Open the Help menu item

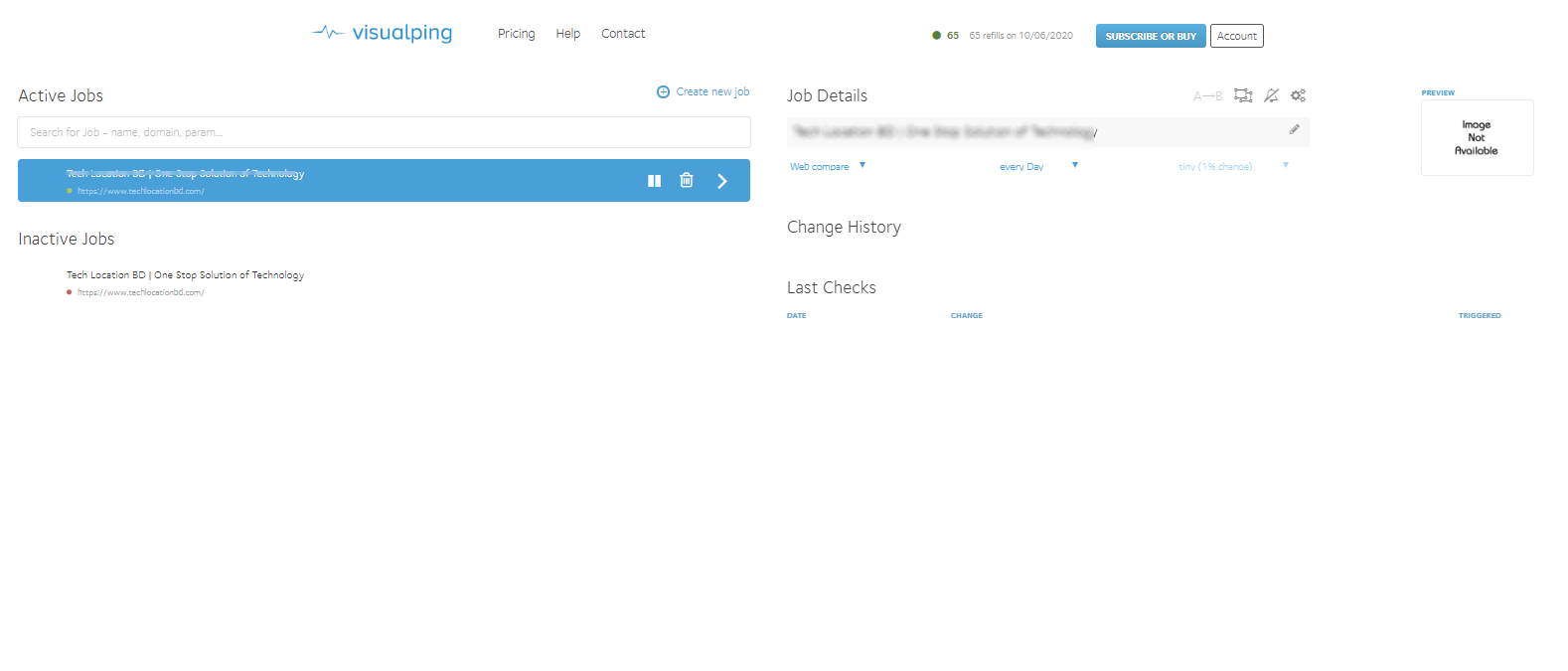click(567, 34)
